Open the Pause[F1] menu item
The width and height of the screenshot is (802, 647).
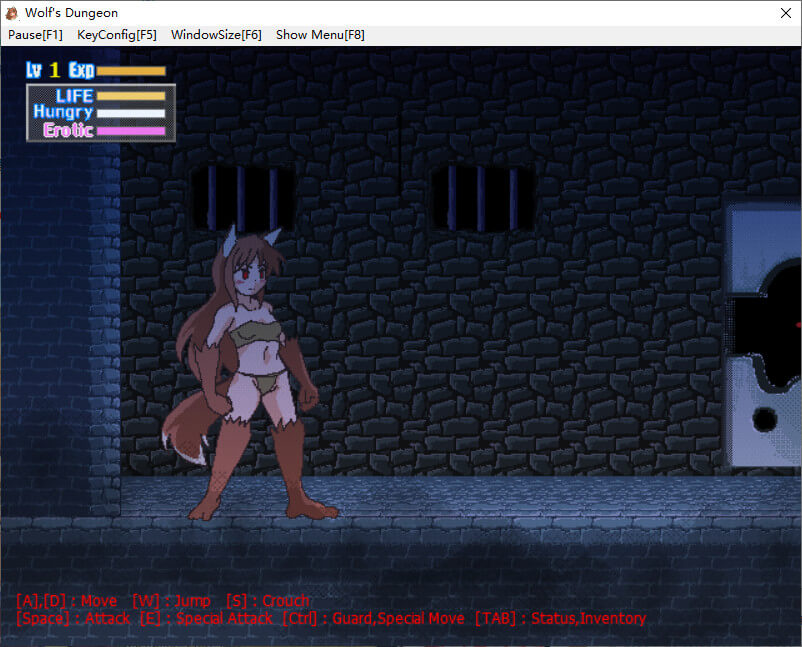(35, 35)
